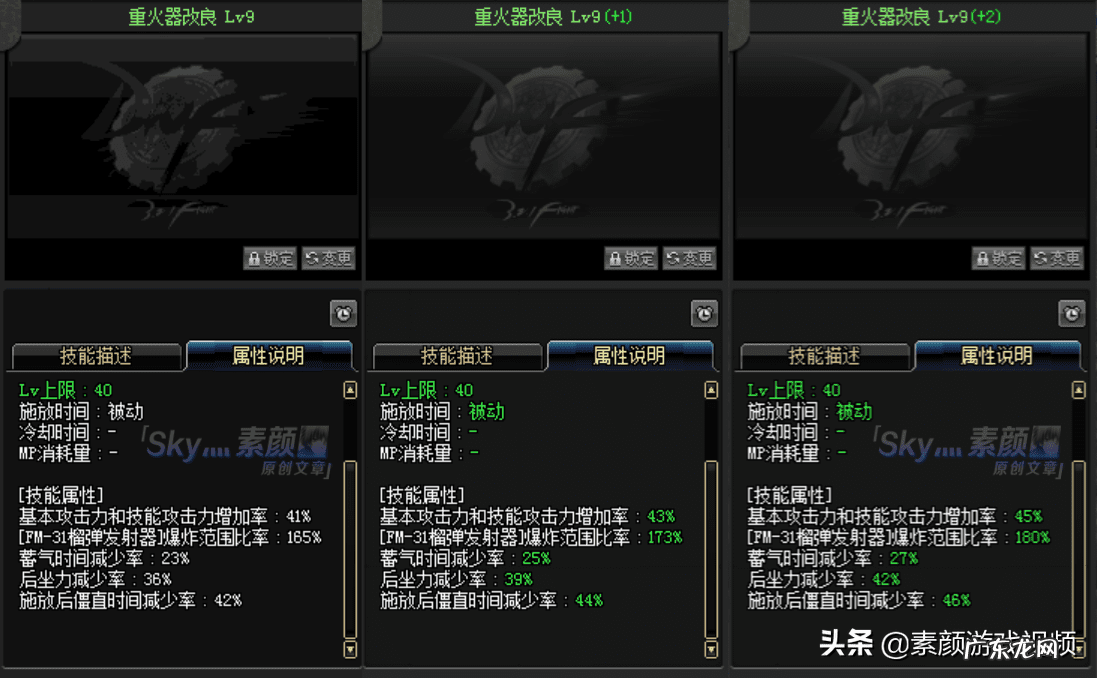Screen dimensions: 1097x678
Task: Select the 属性说明 tab in the Lv9 panel
Action: click(x=269, y=355)
